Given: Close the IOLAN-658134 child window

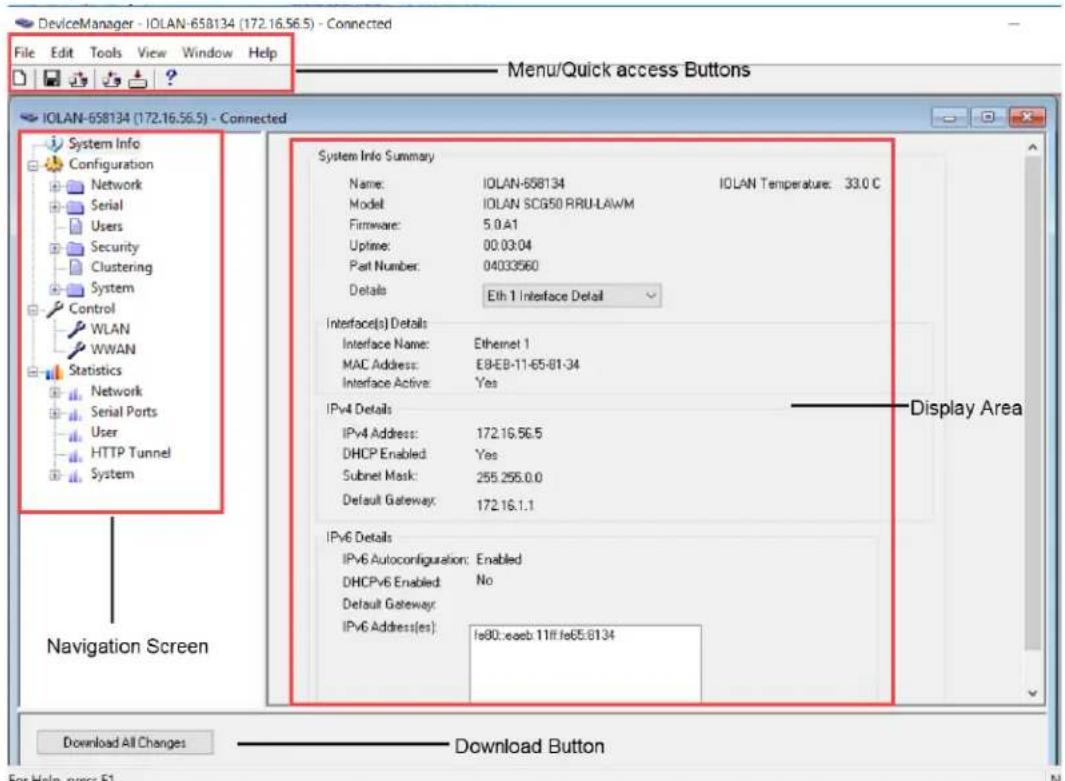Looking at the screenshot, I should point(1027,117).
